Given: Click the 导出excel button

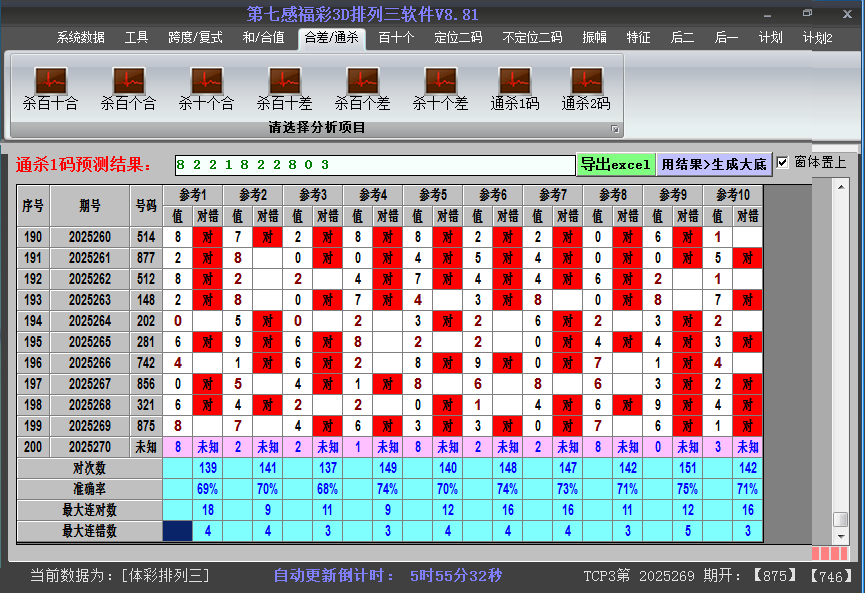Looking at the screenshot, I should 615,164.
